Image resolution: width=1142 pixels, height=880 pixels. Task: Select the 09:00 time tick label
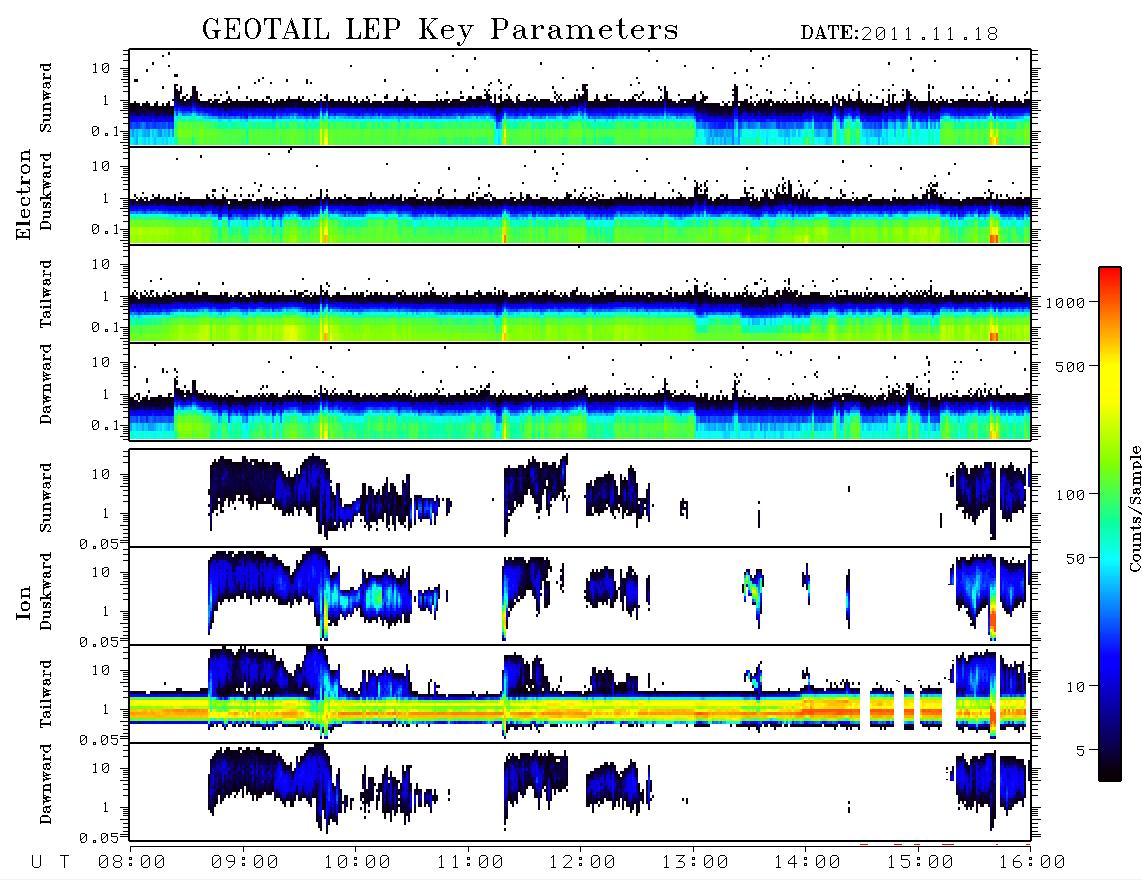pos(244,863)
